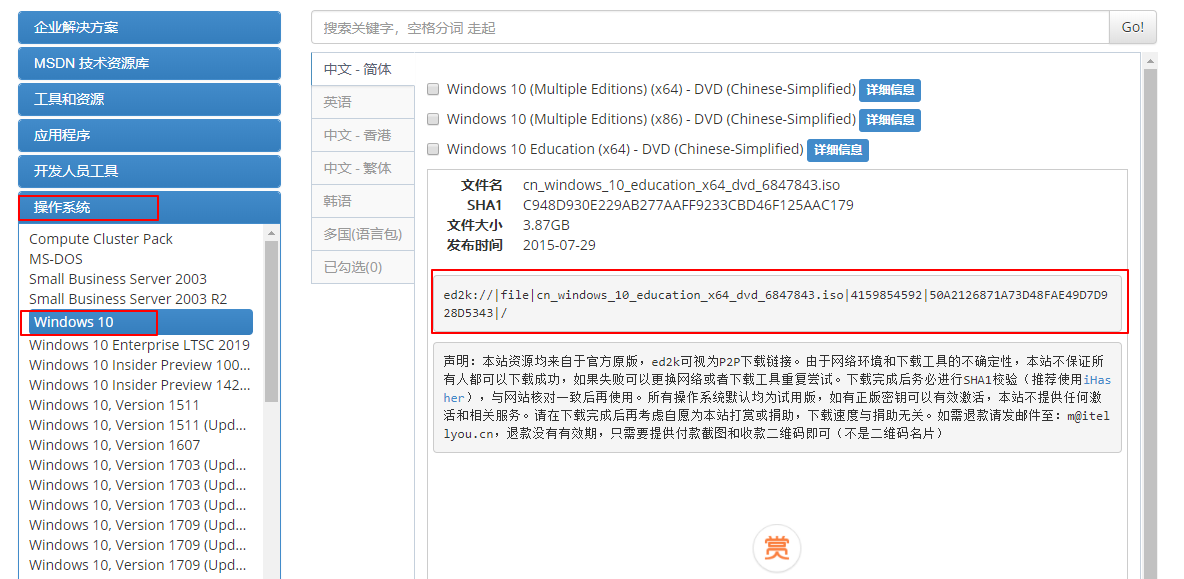1184x579 pixels.
Task: Click the ed2k download link text box
Action: (777, 303)
